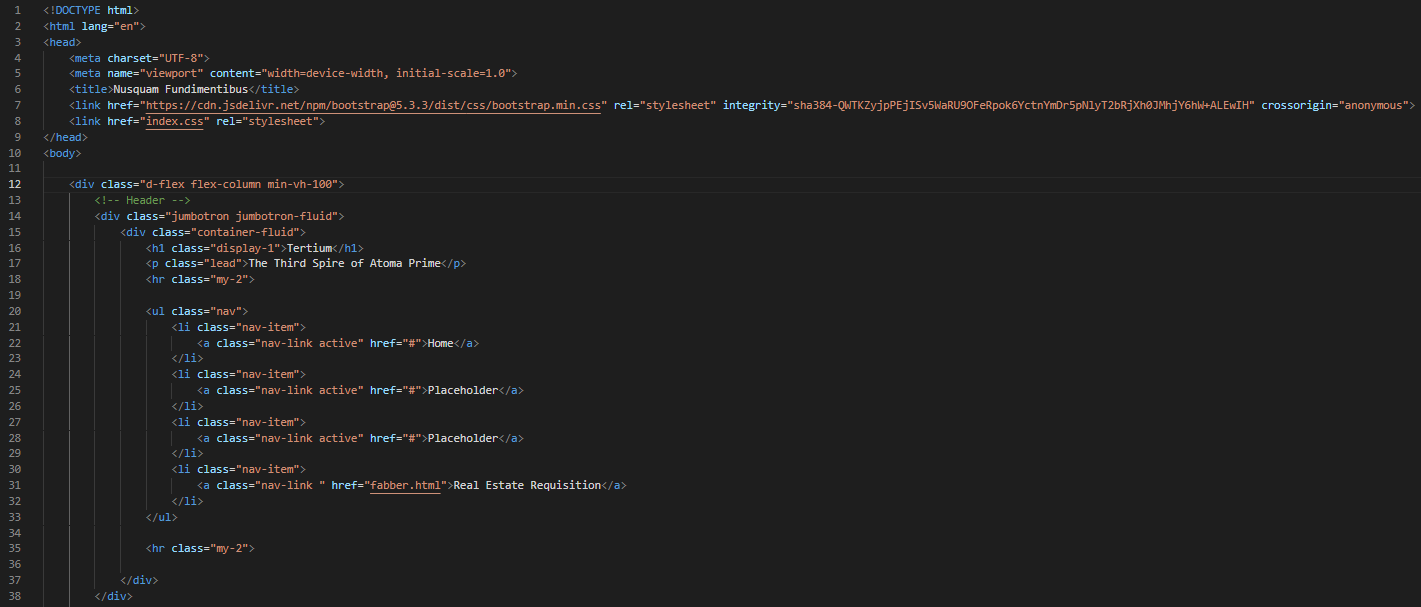Click the ul class="nav" value
The image size is (1421, 607).
coord(225,311)
